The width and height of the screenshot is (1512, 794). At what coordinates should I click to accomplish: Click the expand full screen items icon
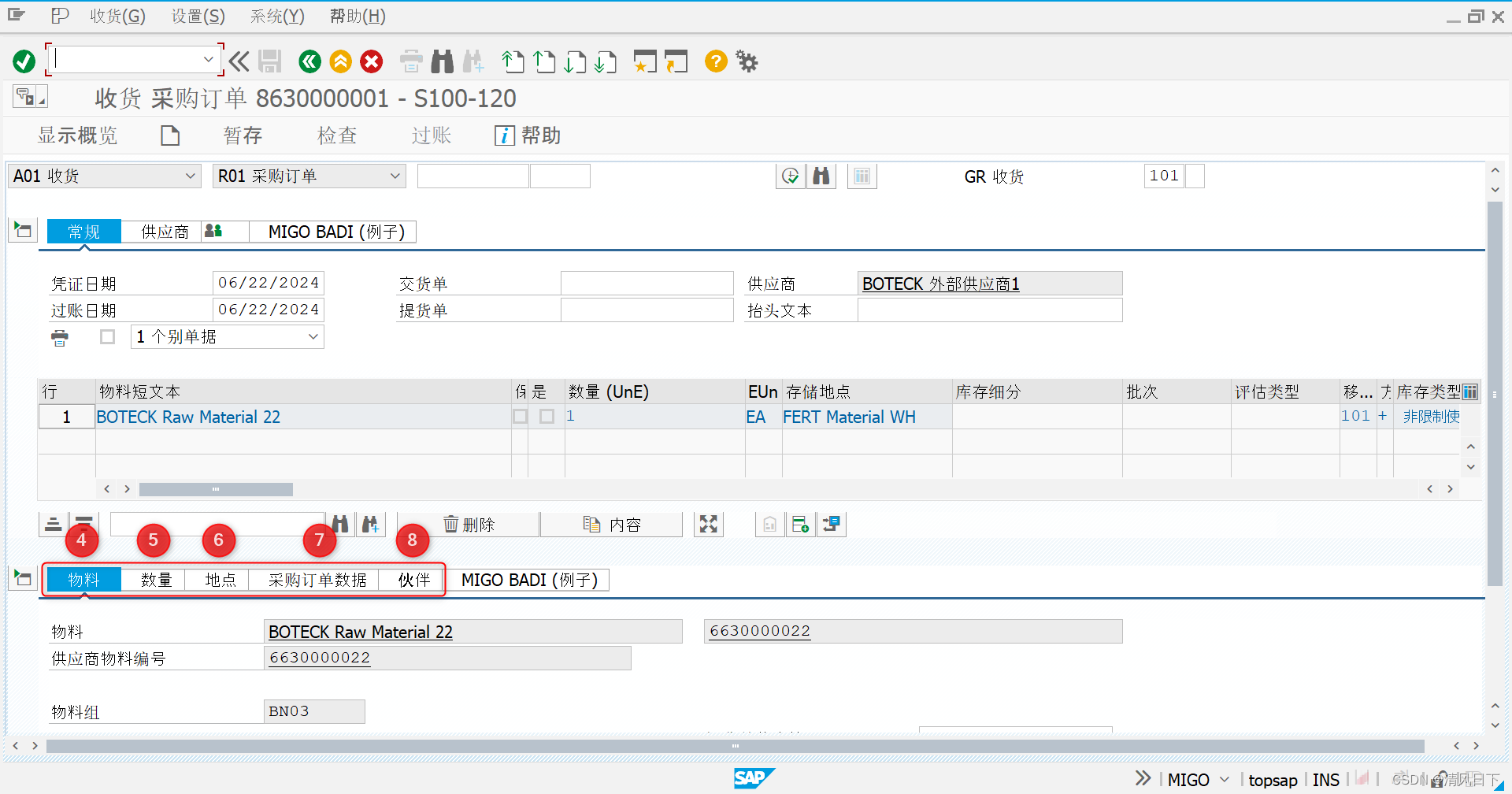709,524
